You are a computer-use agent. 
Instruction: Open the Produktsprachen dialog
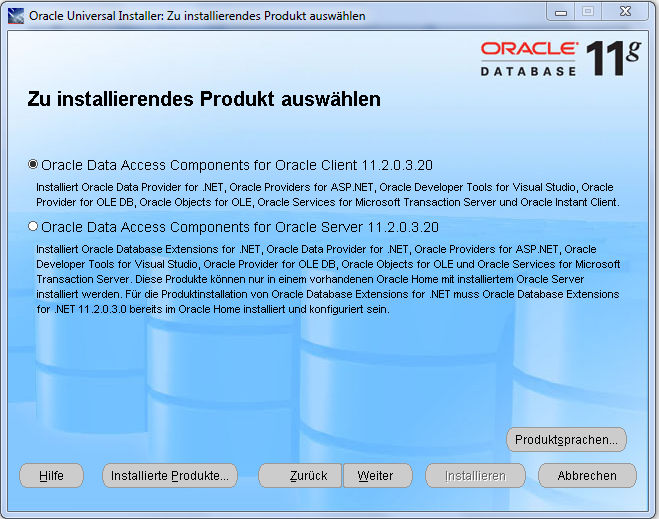click(x=566, y=440)
